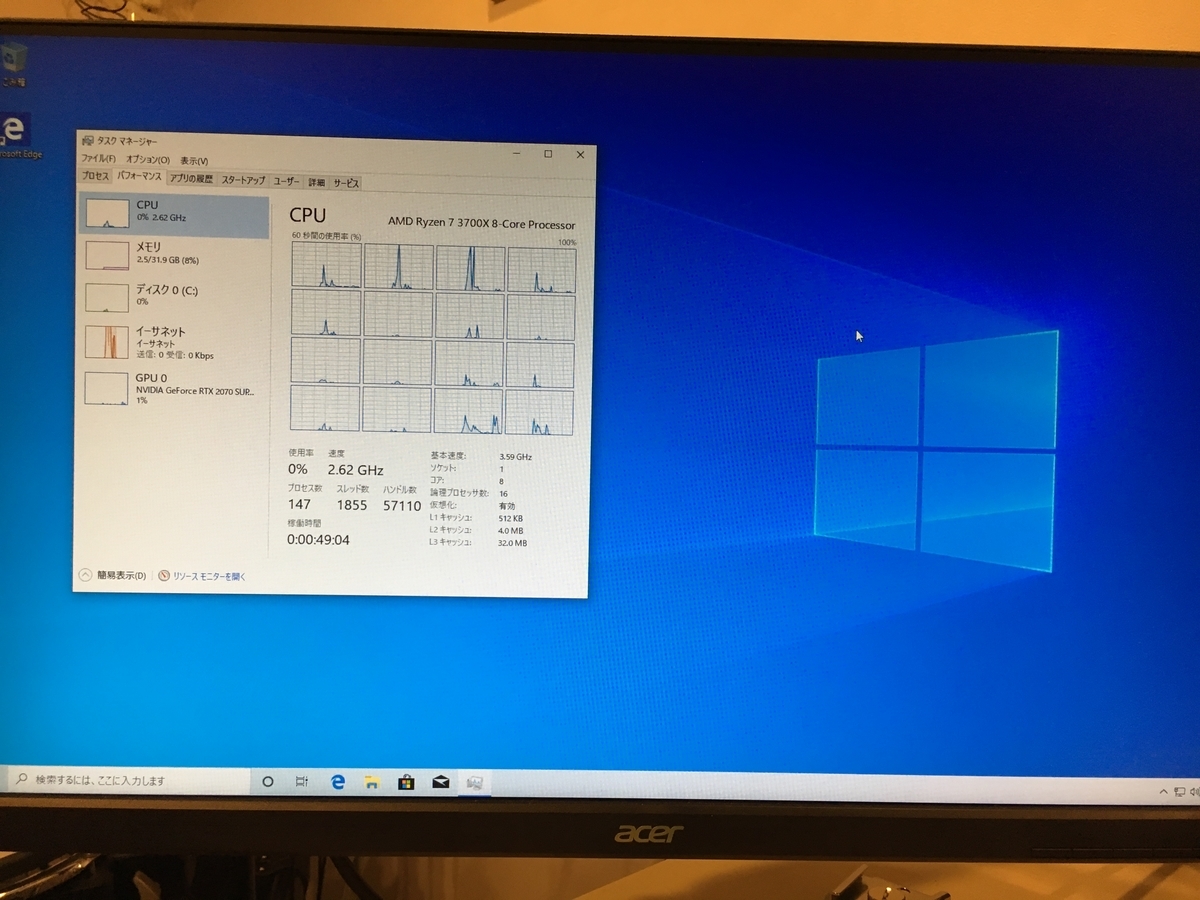Click the speed value 2.62 GHz

point(355,470)
